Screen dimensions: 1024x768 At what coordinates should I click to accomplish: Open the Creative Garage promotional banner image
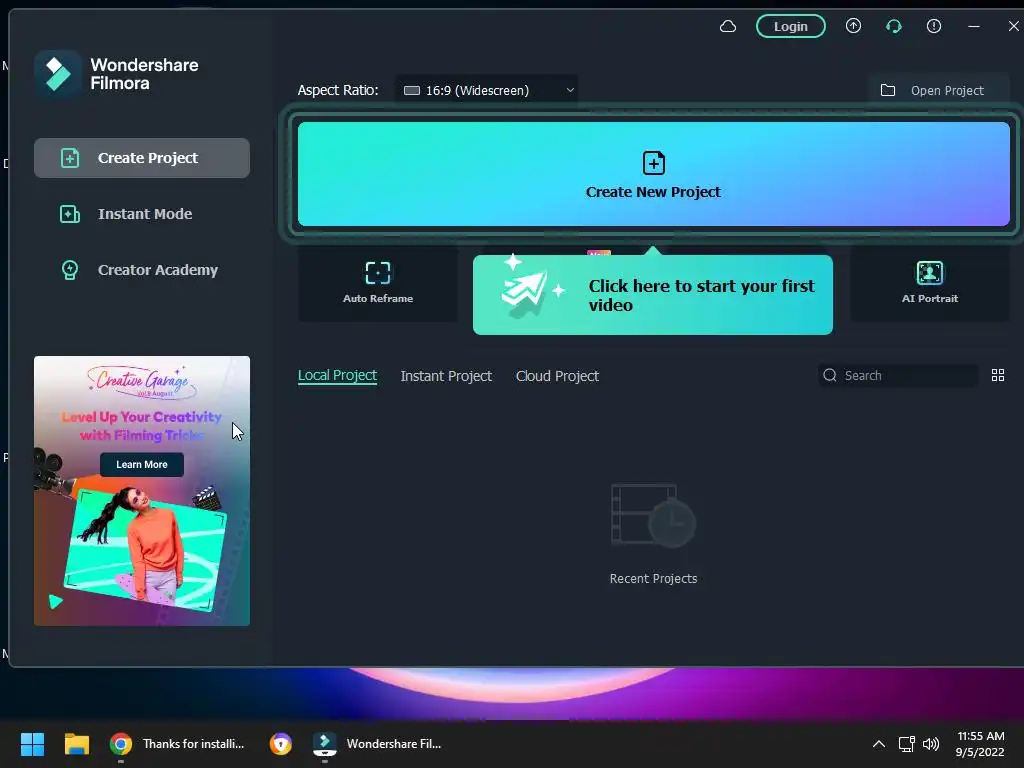pos(142,490)
